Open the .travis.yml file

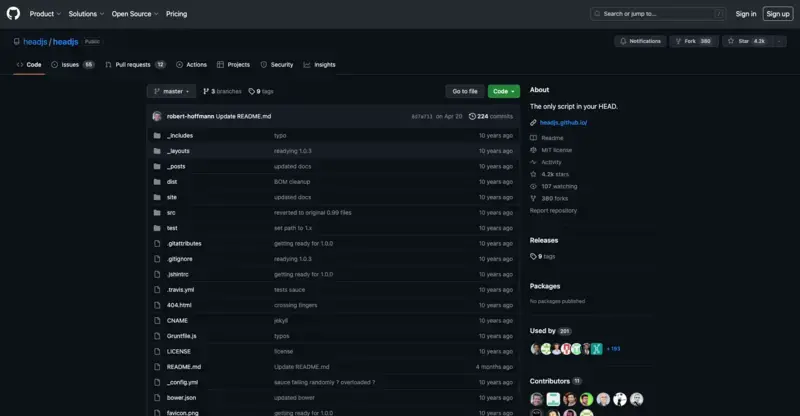(180, 290)
